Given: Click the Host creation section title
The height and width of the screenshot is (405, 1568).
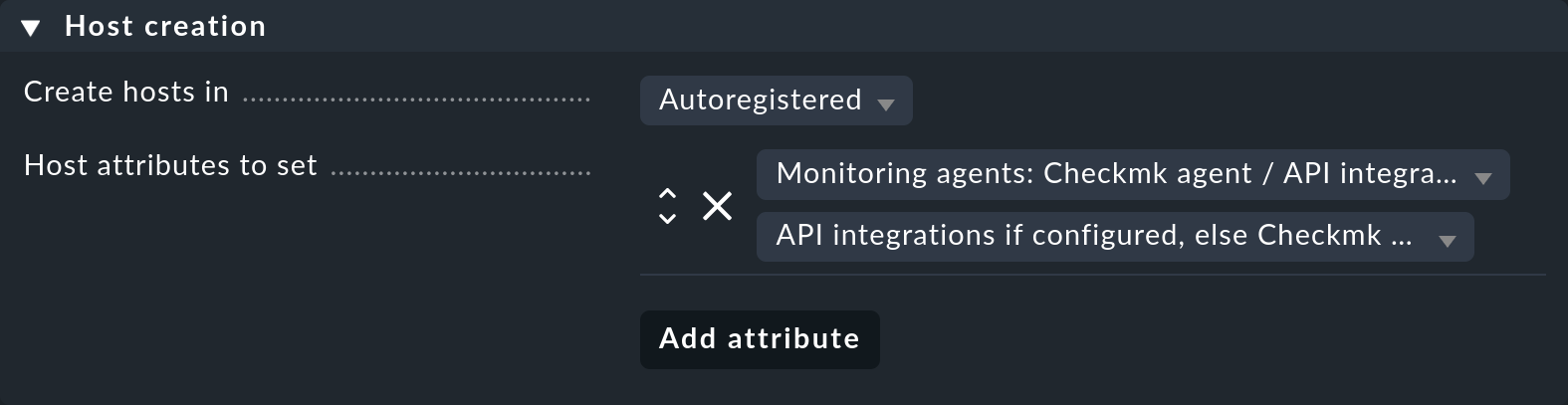Looking at the screenshot, I should pos(165,26).
